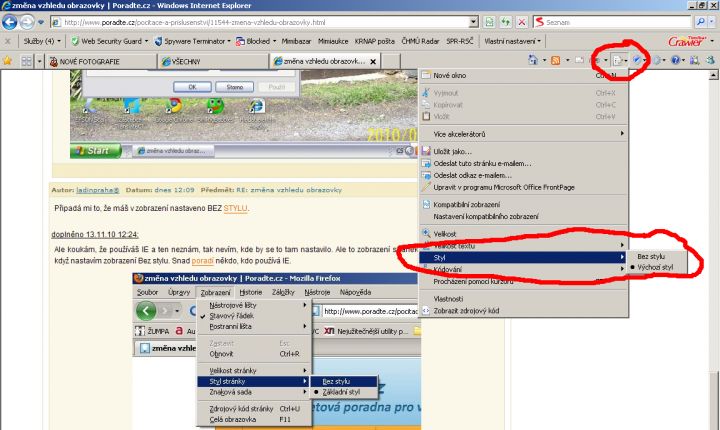
Task: Click the Page menu icon in command bar
Action: point(618,60)
